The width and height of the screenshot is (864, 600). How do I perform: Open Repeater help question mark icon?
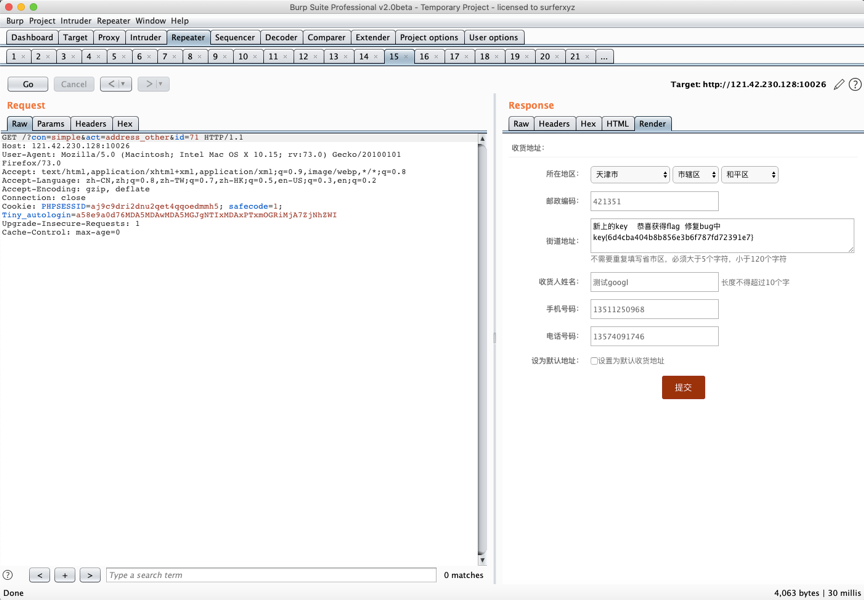(x=855, y=85)
